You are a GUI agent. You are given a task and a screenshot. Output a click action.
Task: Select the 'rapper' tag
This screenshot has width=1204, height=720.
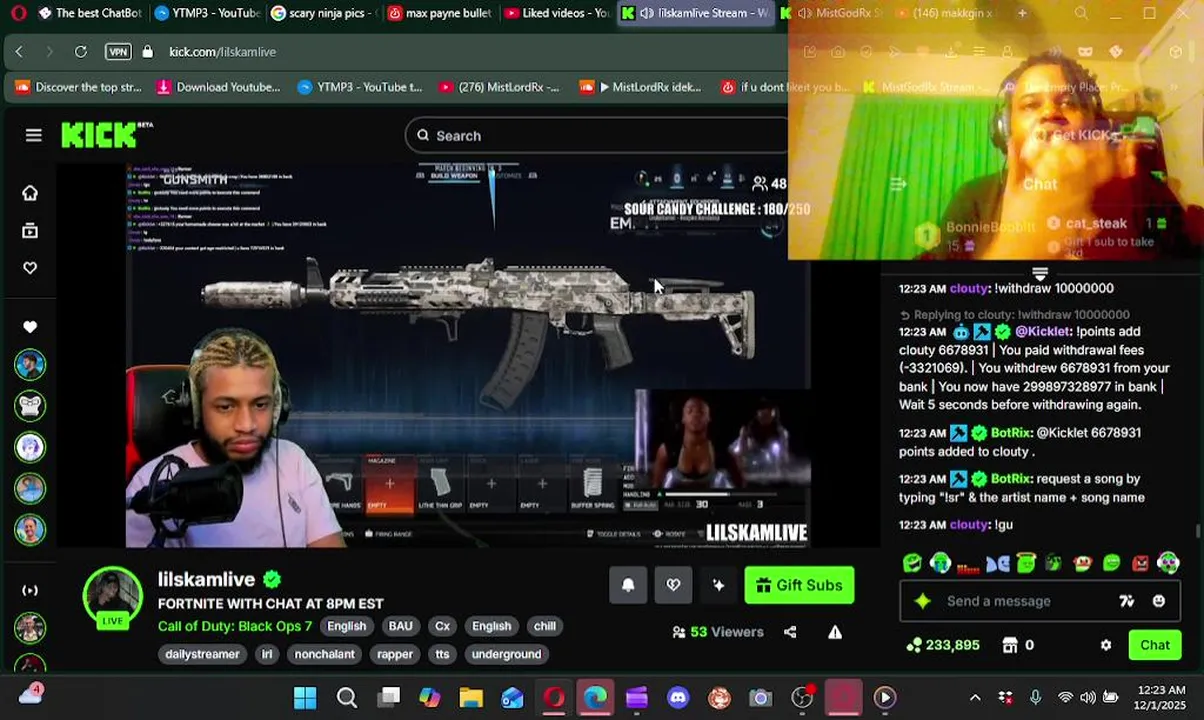pos(395,654)
